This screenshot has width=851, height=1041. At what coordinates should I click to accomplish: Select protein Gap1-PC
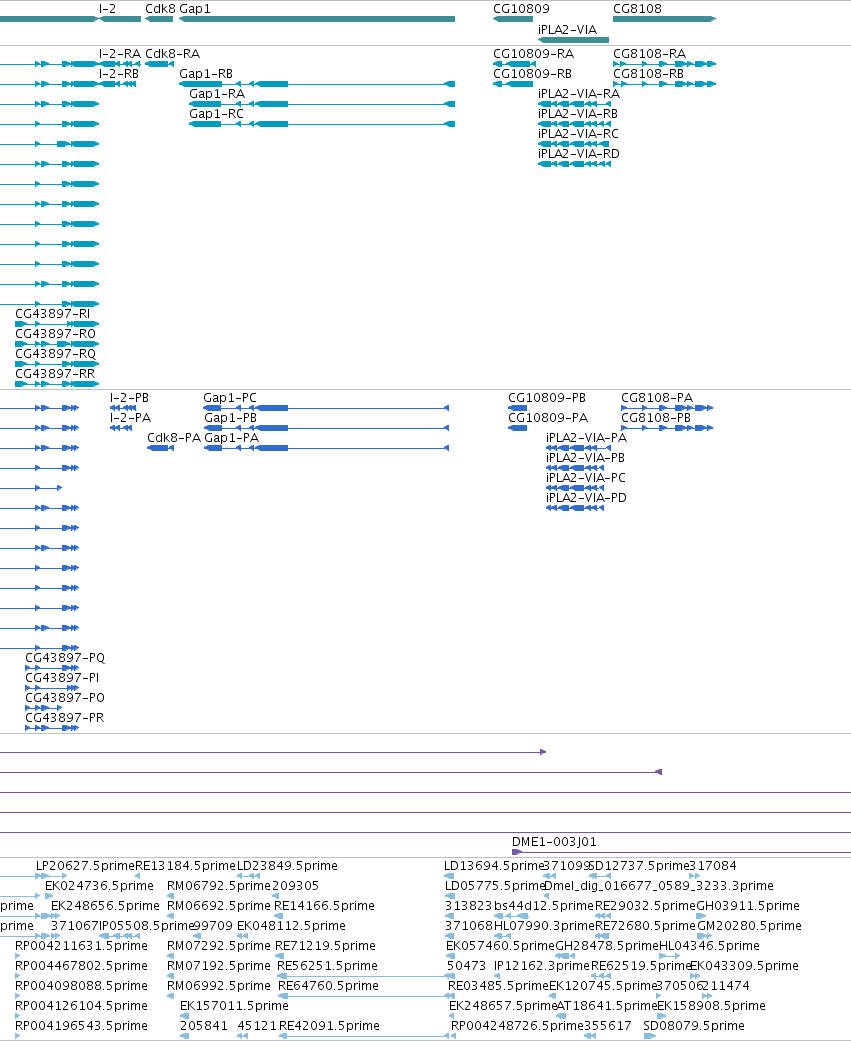326,408
